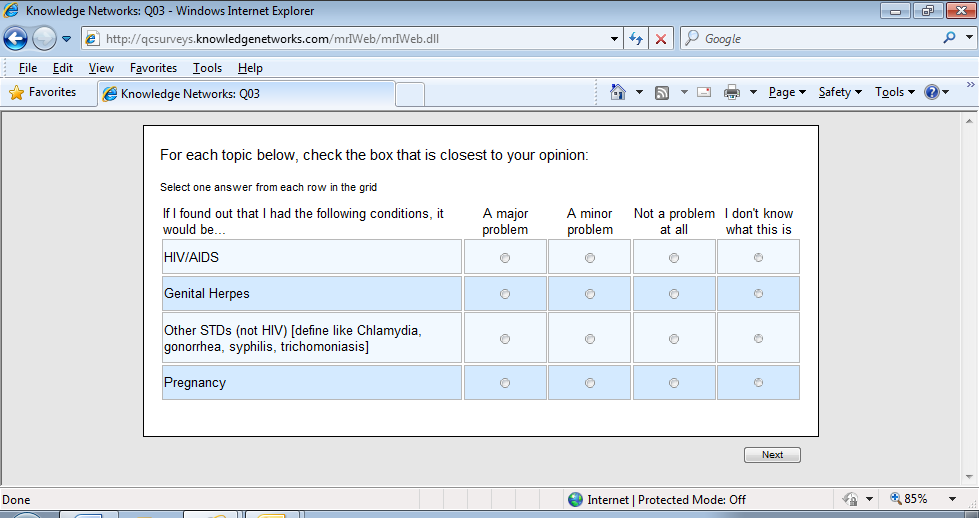This screenshot has width=979, height=518.
Task: Open a new blank tab
Action: (x=410, y=94)
